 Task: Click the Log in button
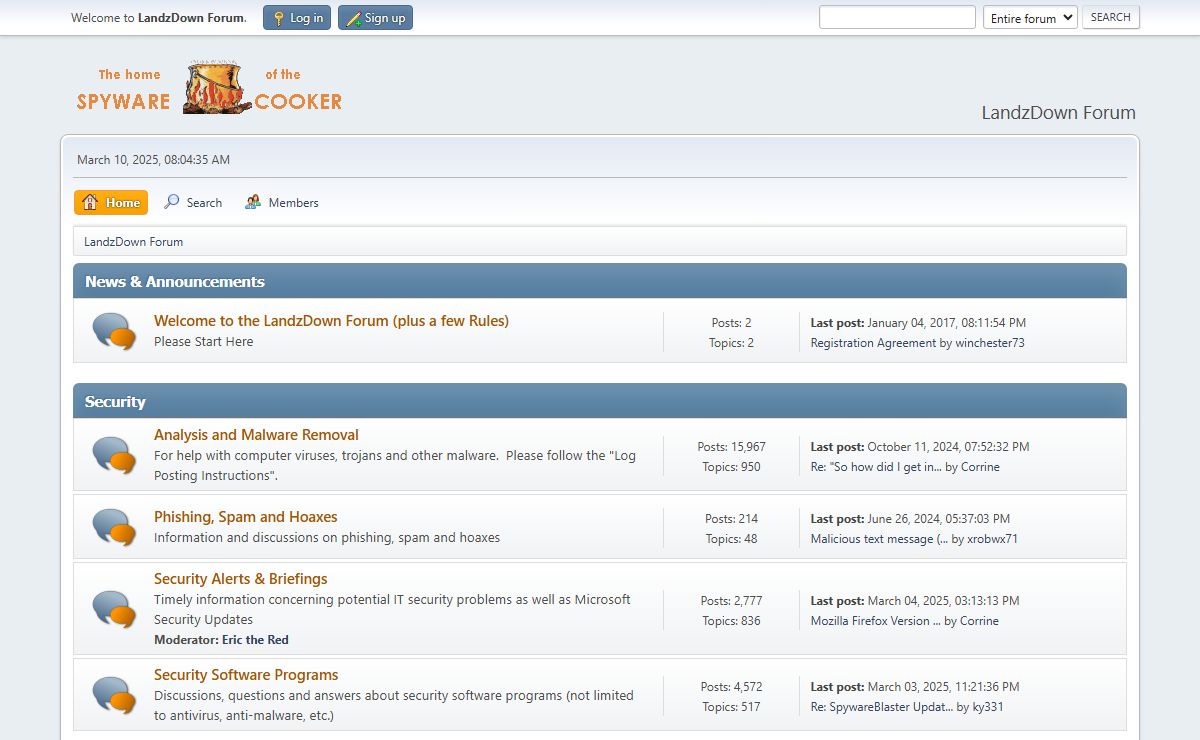(297, 18)
